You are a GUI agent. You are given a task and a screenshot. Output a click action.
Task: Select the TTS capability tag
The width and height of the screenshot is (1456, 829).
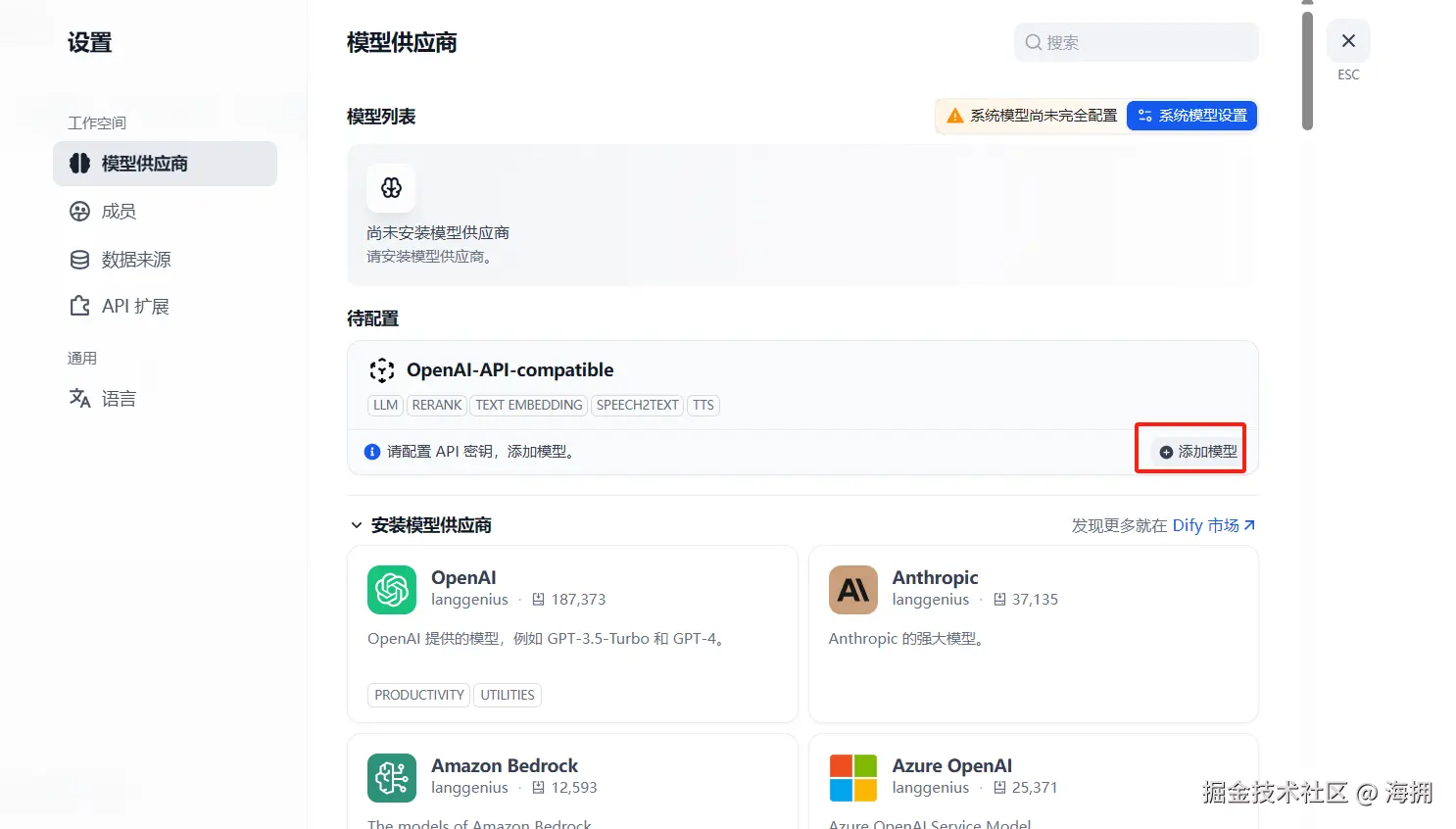[703, 405]
